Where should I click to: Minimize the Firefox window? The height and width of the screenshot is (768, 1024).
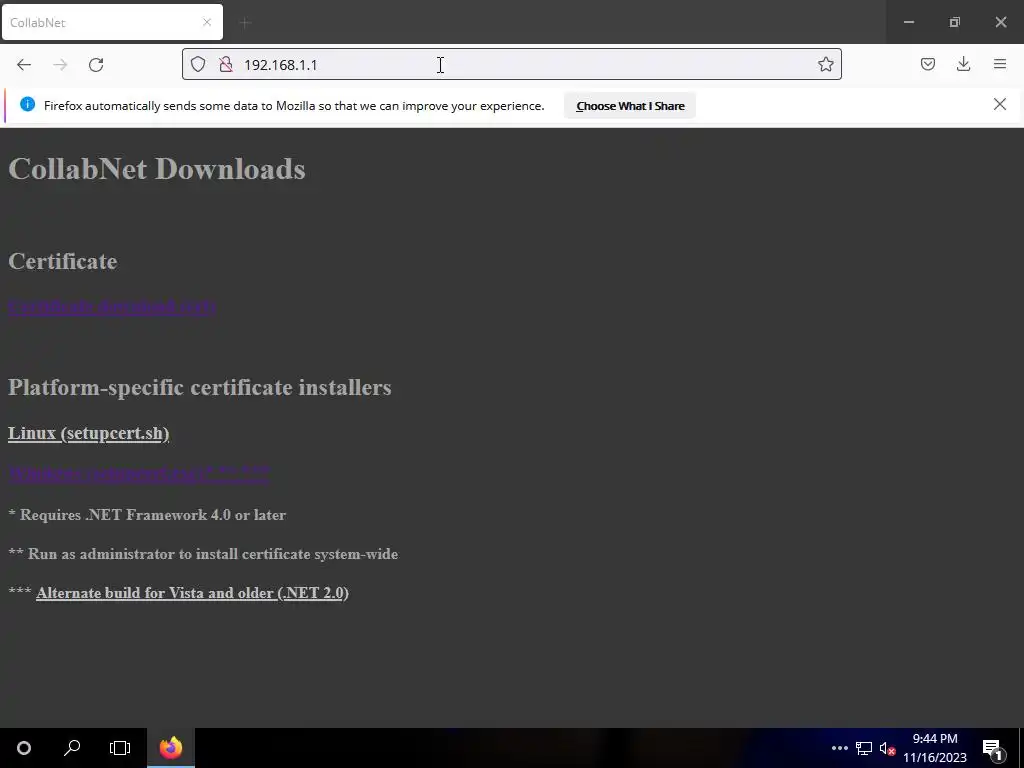pos(908,22)
